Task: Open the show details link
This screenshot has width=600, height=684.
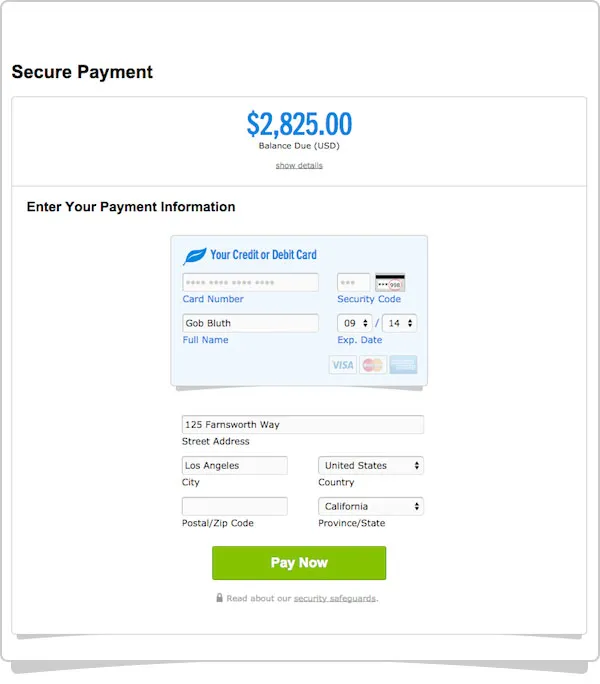Action: tap(299, 165)
